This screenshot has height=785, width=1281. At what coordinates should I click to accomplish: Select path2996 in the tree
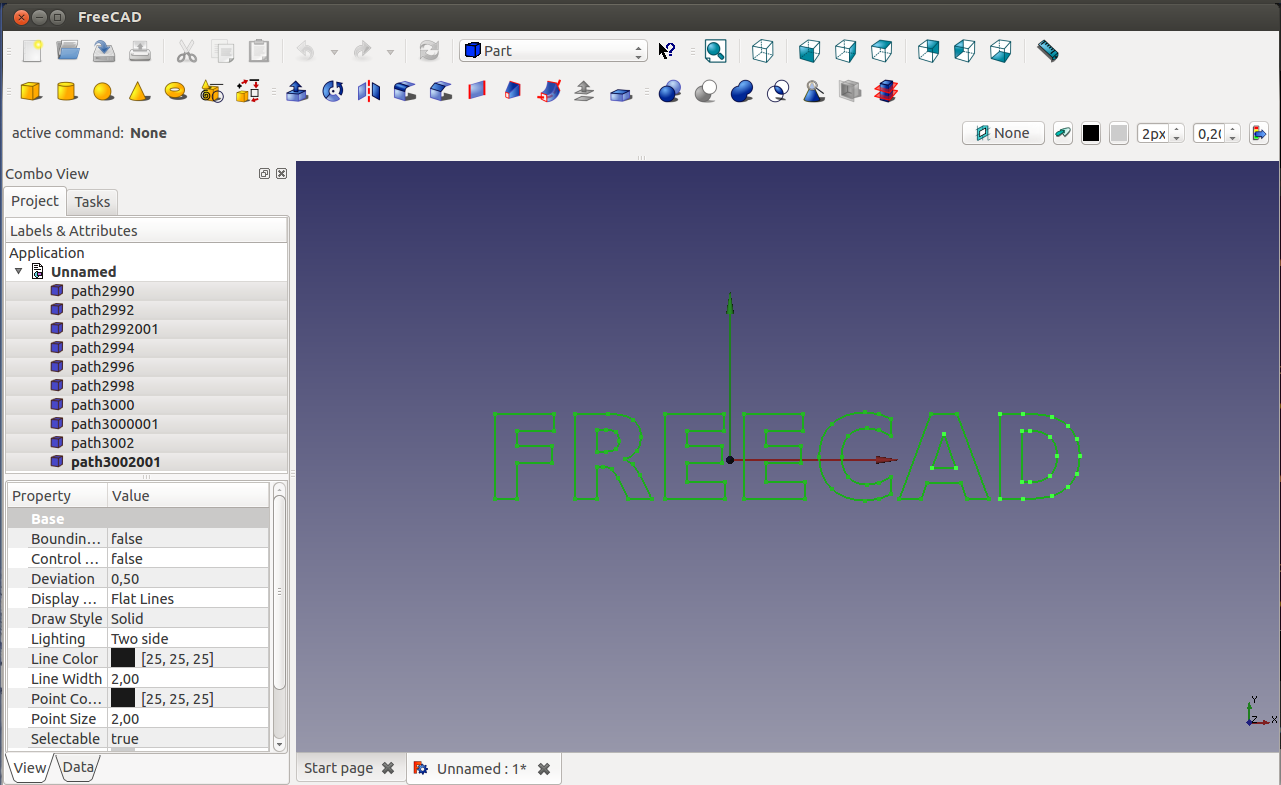(x=102, y=367)
